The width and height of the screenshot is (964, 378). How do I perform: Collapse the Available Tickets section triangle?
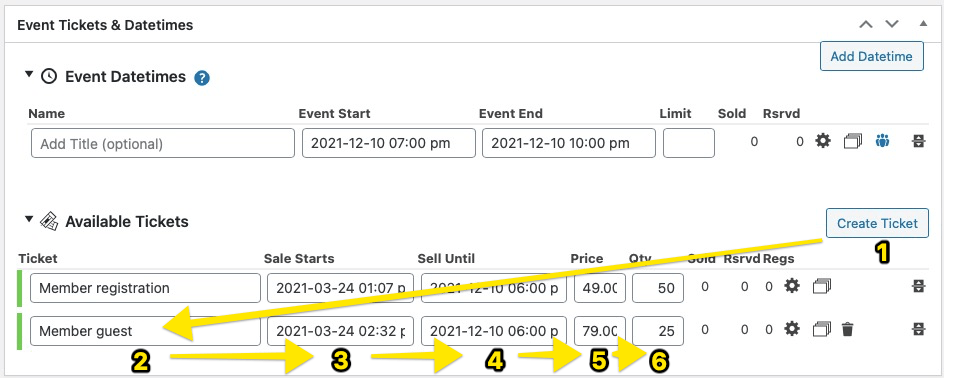(x=28, y=218)
